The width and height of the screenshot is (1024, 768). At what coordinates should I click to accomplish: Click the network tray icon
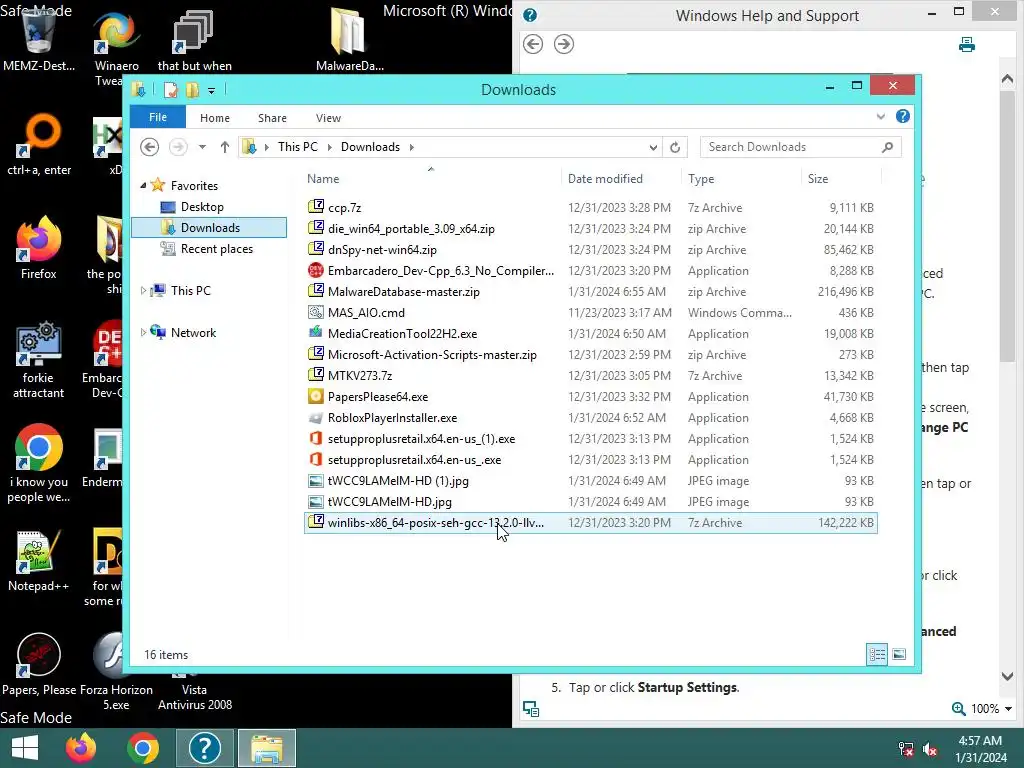coord(906,749)
